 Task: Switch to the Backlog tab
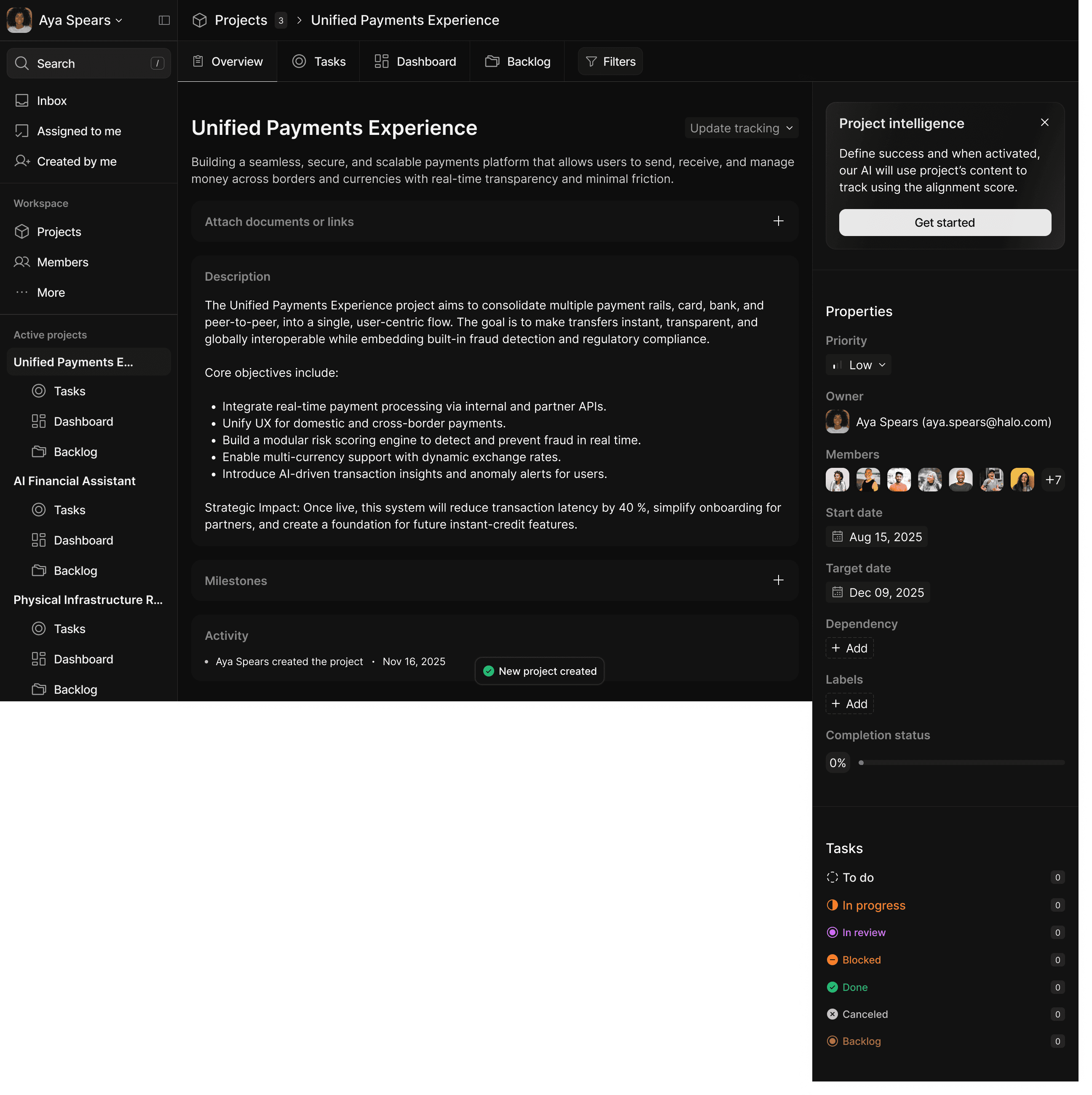point(518,61)
